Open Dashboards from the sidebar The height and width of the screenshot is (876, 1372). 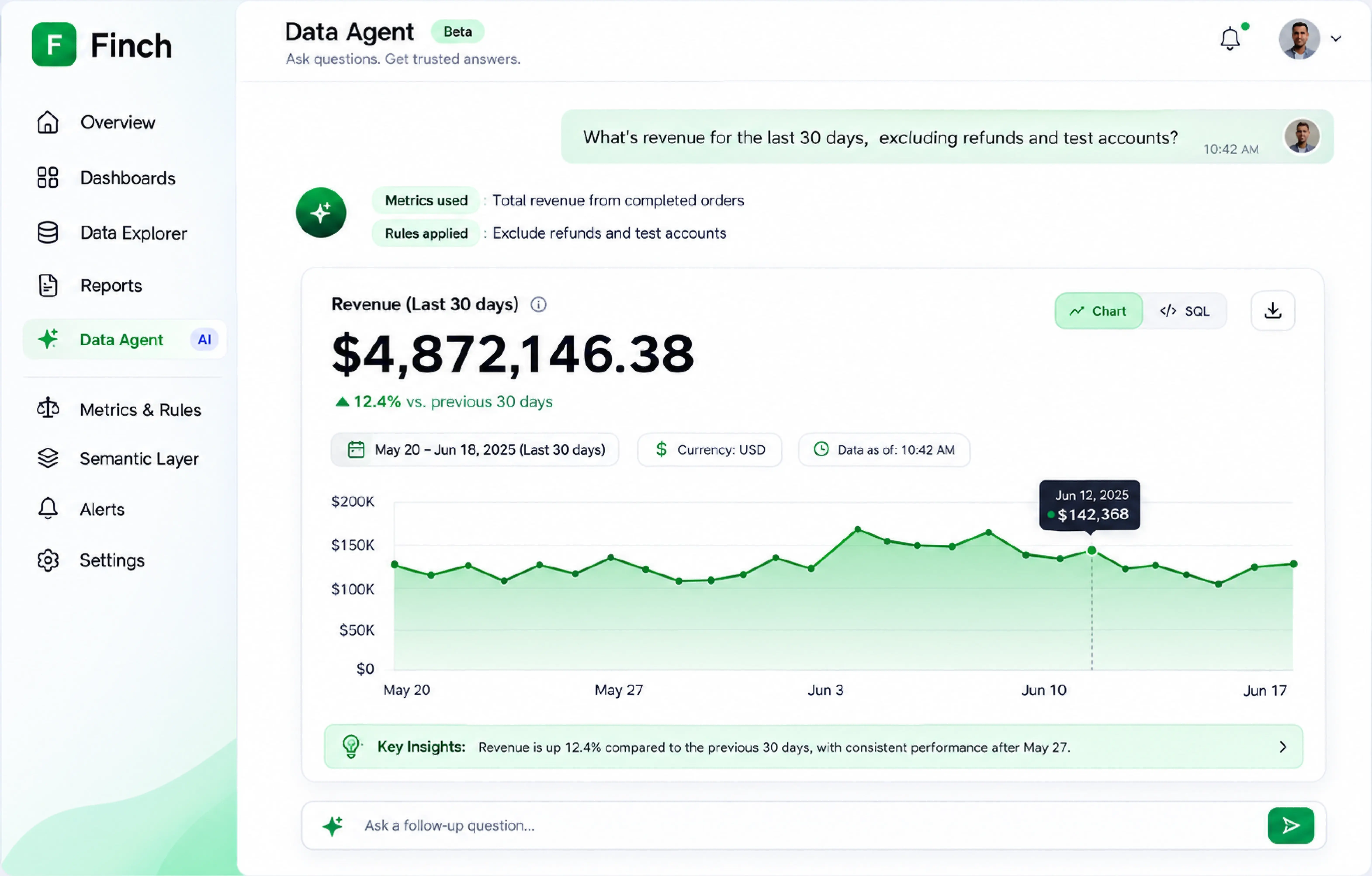click(128, 178)
